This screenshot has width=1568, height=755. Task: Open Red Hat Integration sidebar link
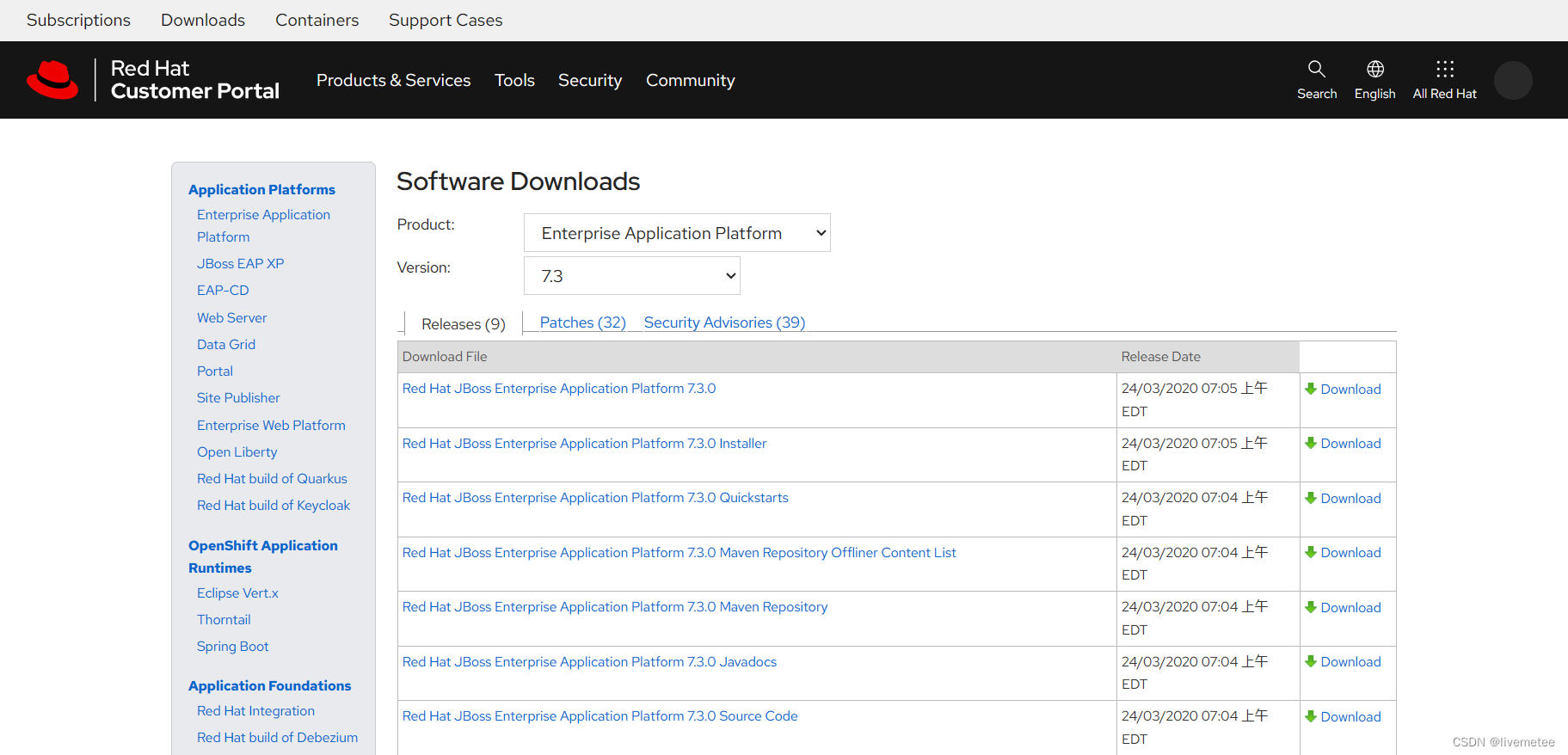pos(255,710)
